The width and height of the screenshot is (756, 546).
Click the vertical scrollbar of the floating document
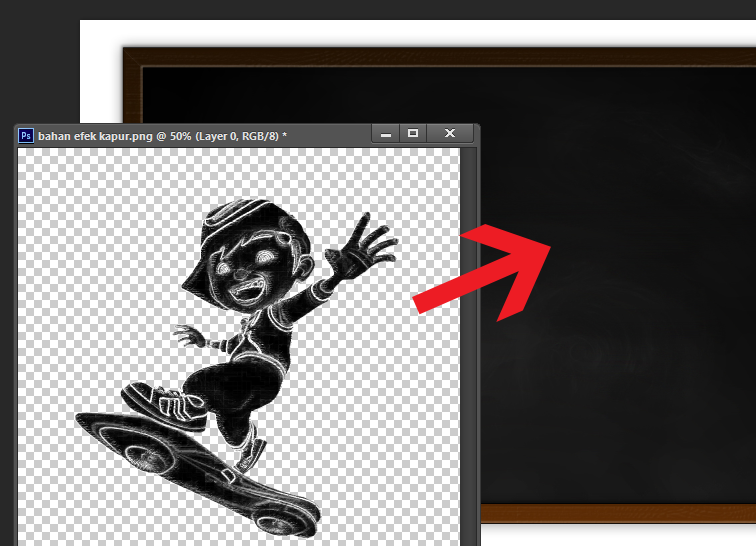(x=468, y=347)
